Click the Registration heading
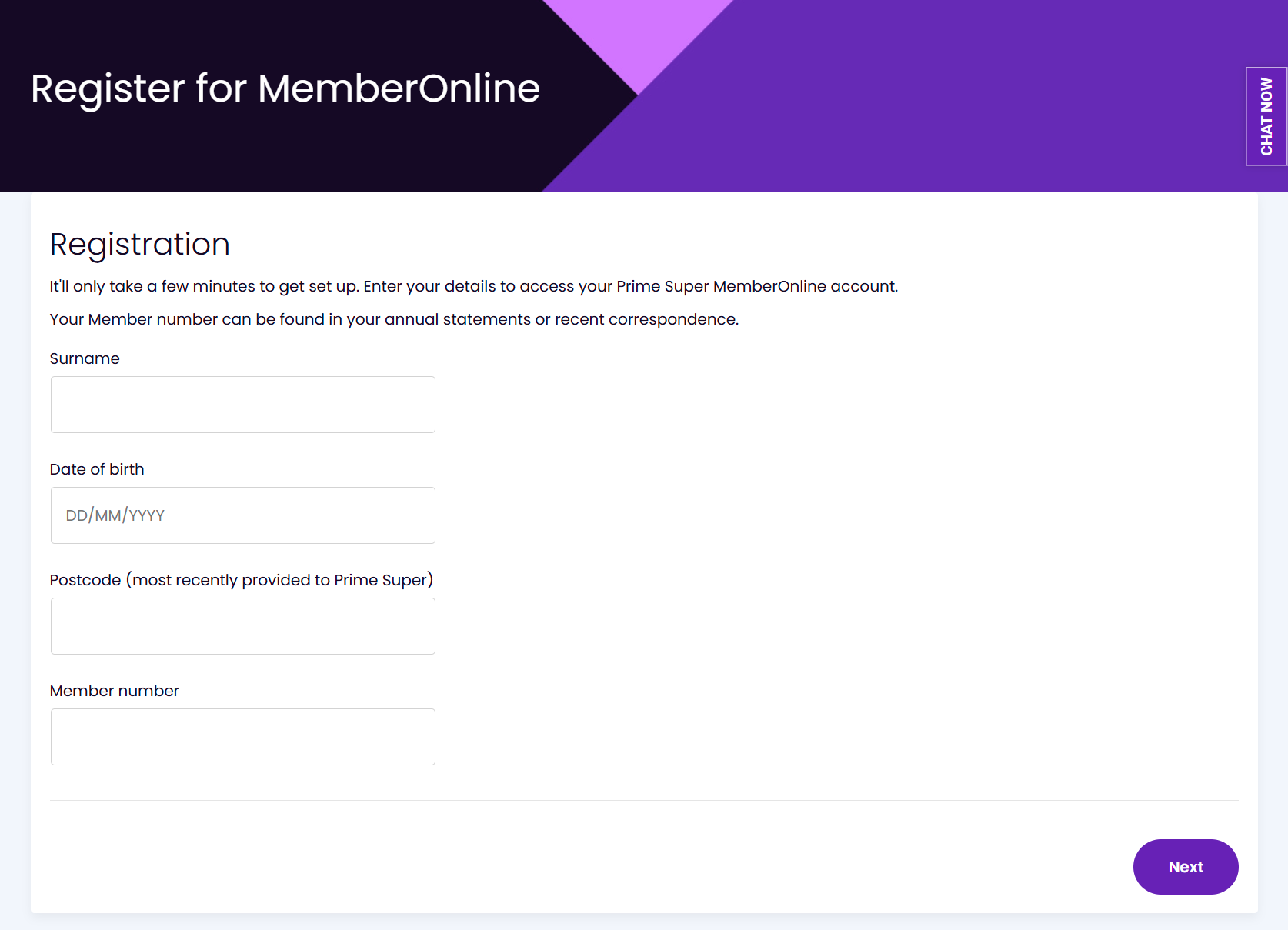This screenshot has width=1288, height=930. point(140,244)
